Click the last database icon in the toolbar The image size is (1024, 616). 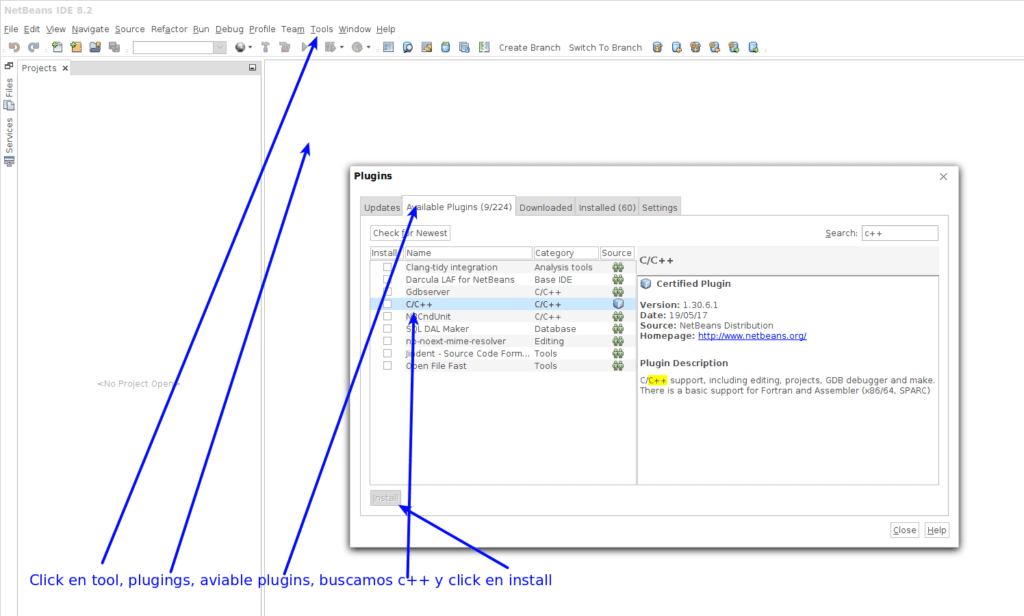753,47
